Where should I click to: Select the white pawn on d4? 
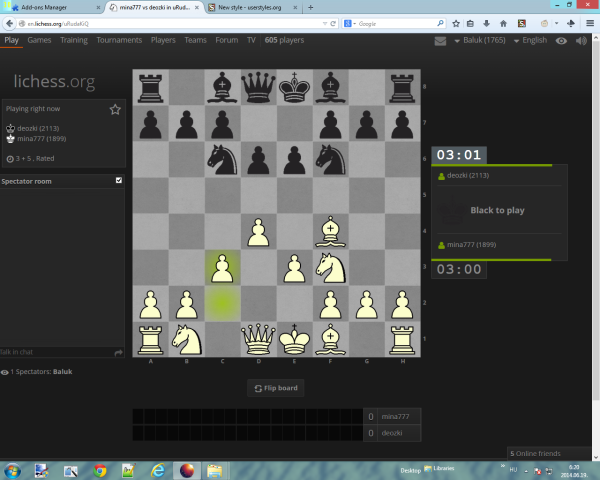pyautogui.click(x=259, y=232)
